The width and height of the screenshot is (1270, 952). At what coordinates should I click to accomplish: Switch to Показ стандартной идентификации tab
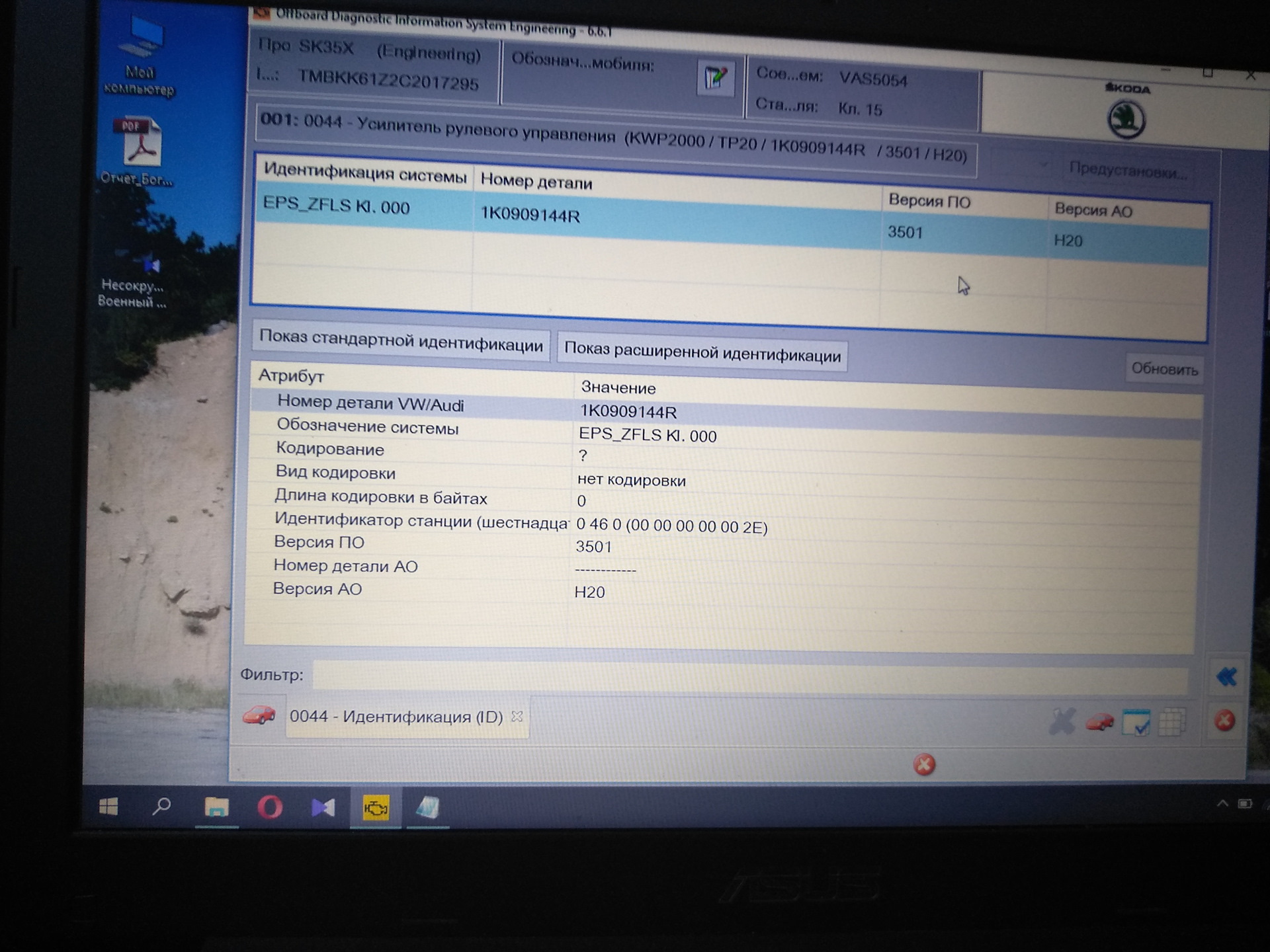[401, 342]
